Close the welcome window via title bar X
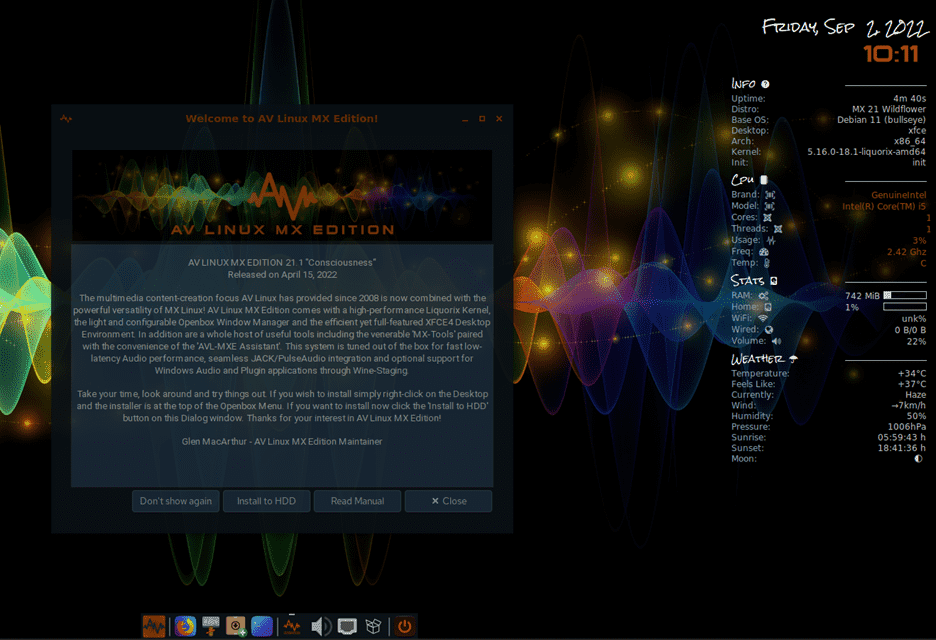The width and height of the screenshot is (936, 640). (499, 119)
